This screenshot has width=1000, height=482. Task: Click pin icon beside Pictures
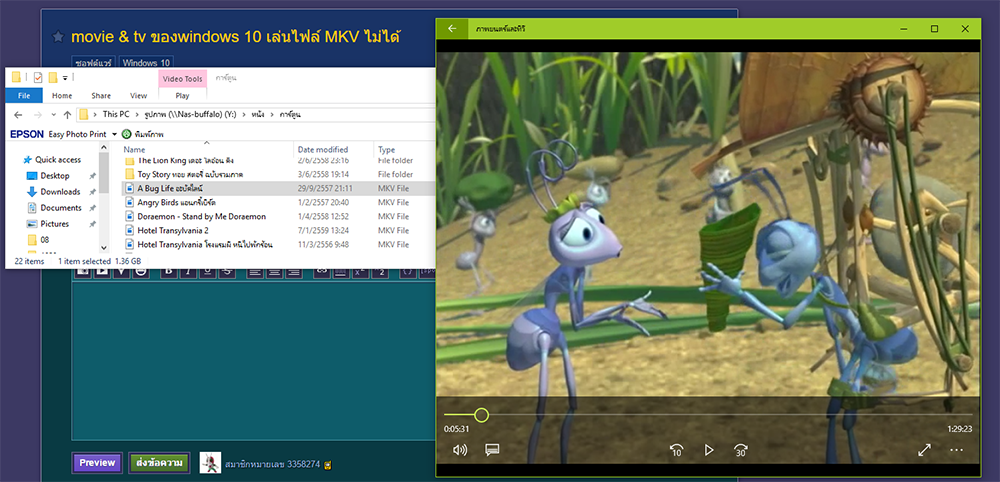[92, 224]
